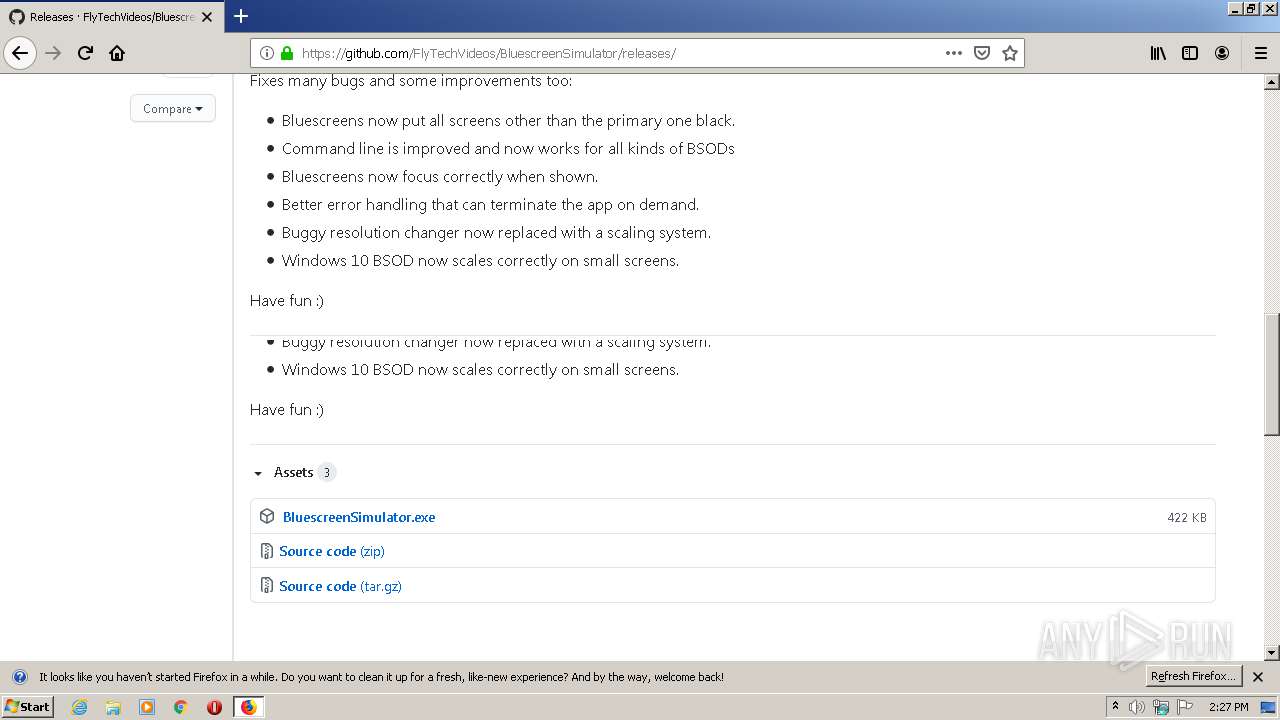Bookmark this page with the star

click(1010, 53)
